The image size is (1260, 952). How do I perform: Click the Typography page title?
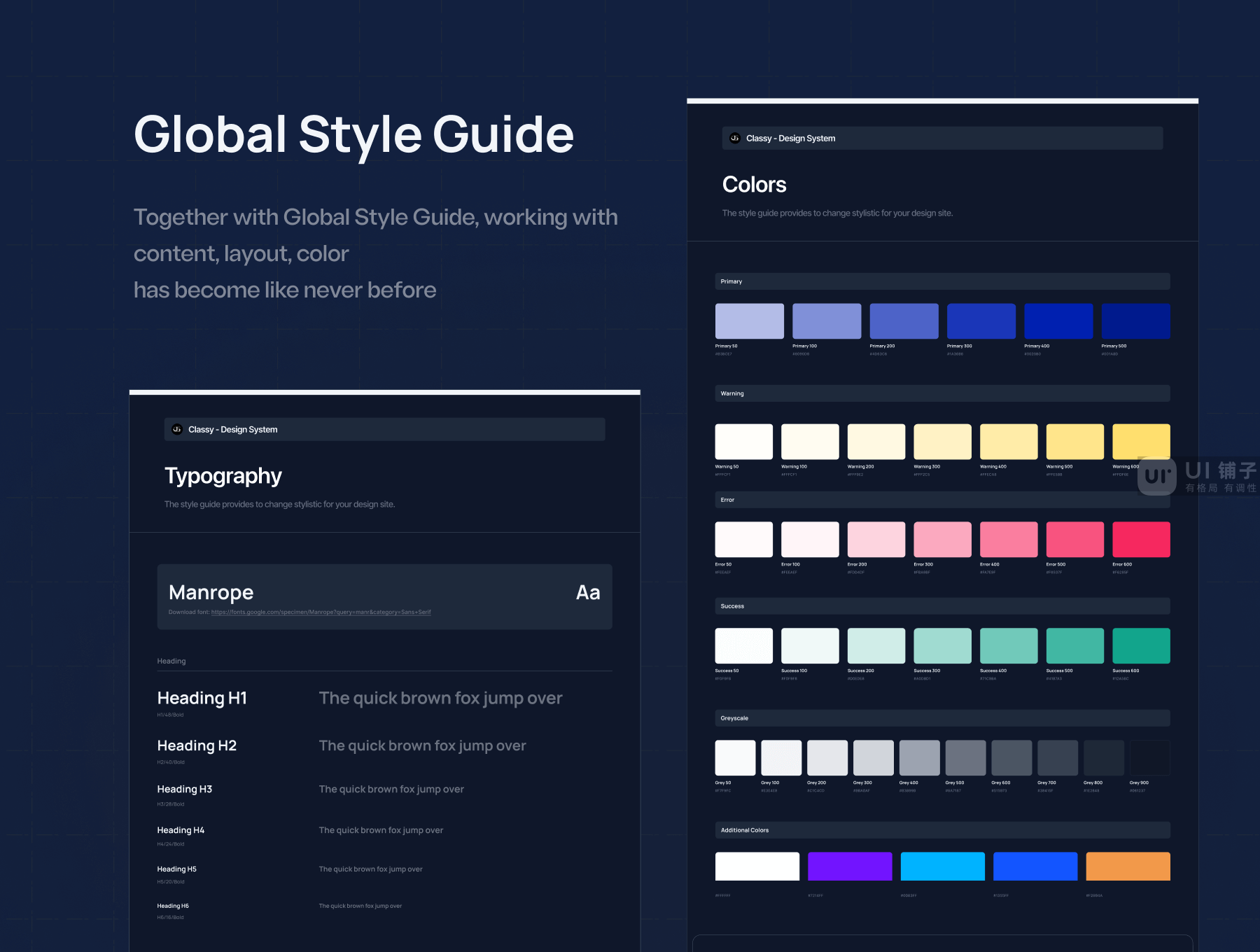pos(223,476)
